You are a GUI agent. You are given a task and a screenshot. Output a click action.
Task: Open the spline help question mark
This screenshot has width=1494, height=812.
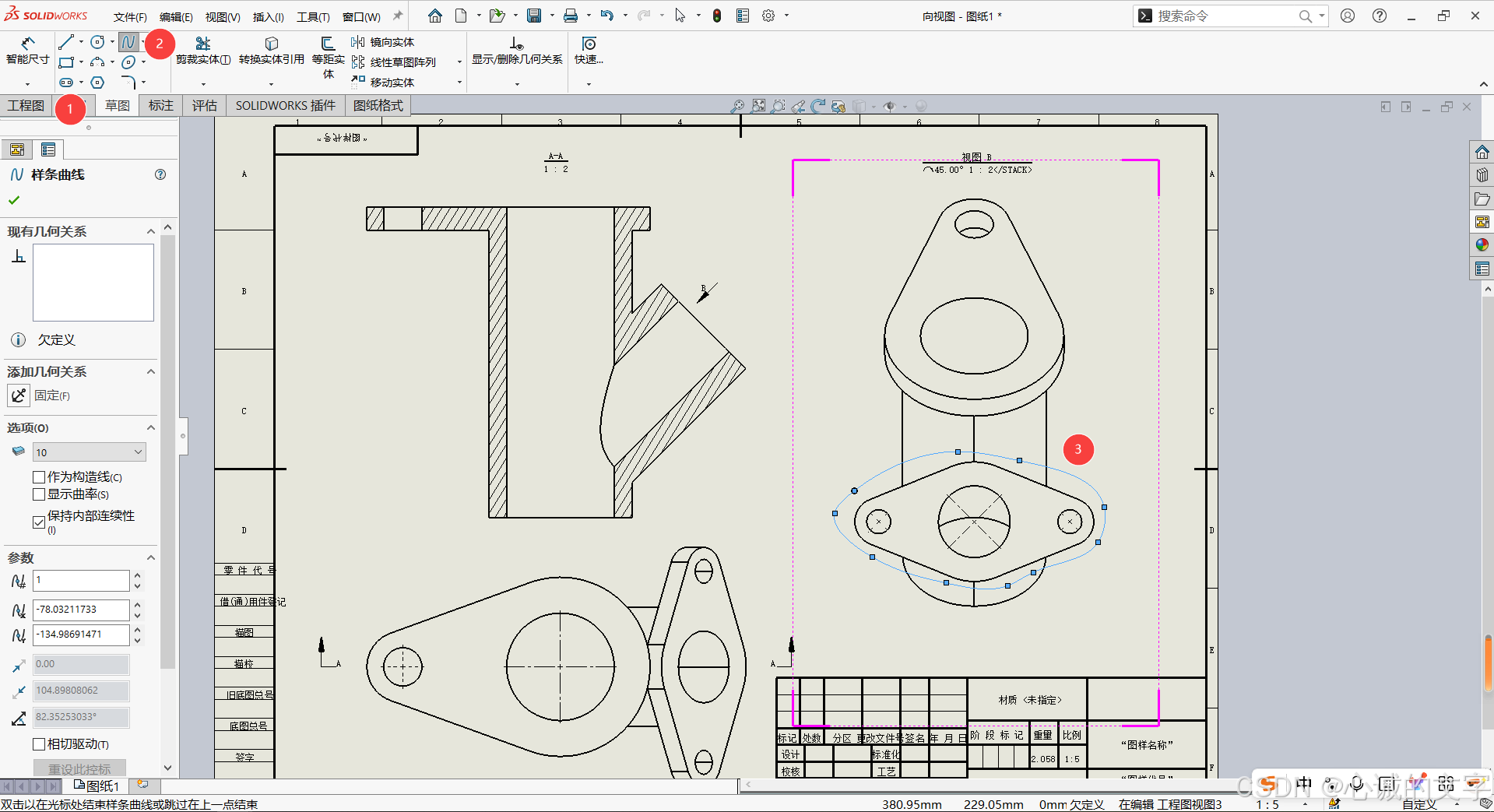[x=160, y=174]
